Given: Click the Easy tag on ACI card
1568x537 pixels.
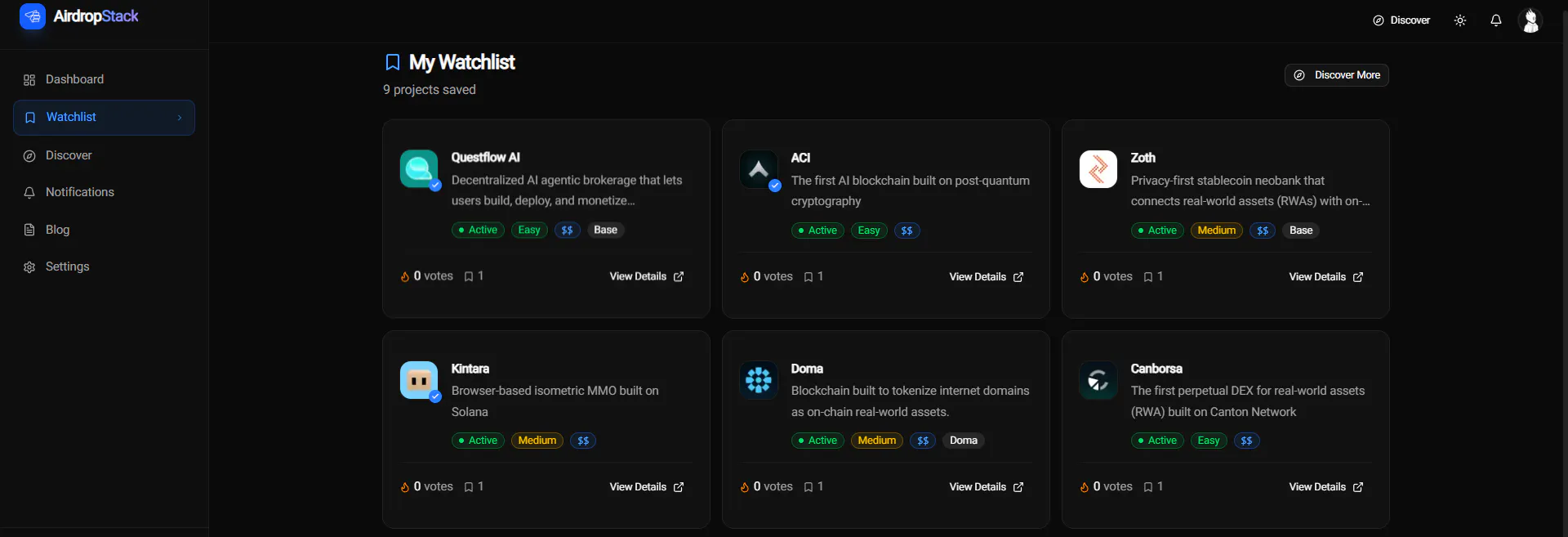Looking at the screenshot, I should (869, 230).
